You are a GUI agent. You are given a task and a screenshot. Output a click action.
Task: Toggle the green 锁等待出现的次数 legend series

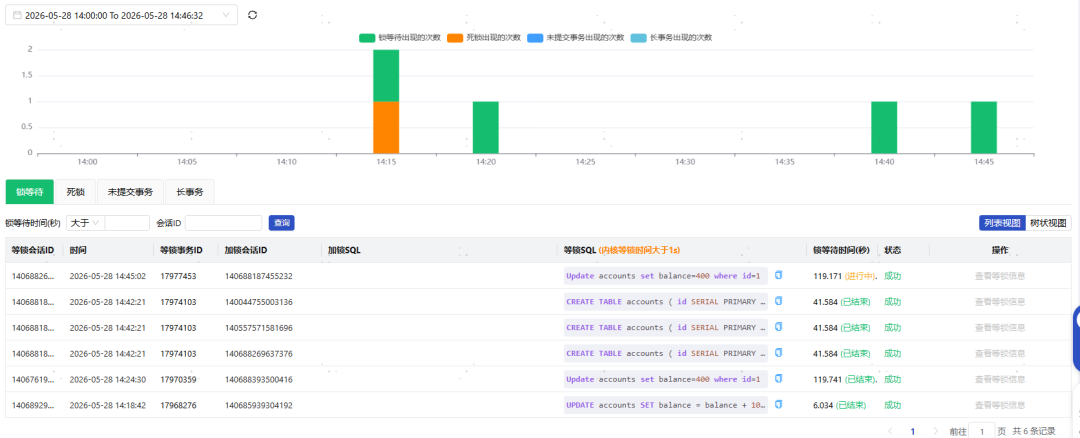pos(399,37)
